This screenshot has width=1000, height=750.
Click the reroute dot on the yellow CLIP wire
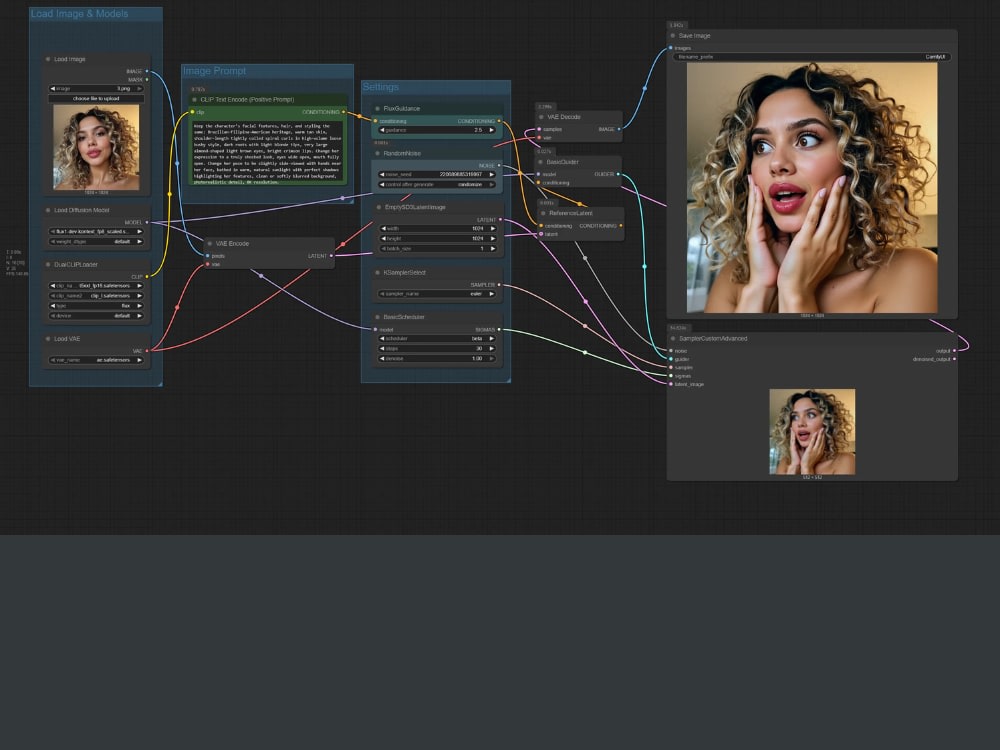[170, 194]
